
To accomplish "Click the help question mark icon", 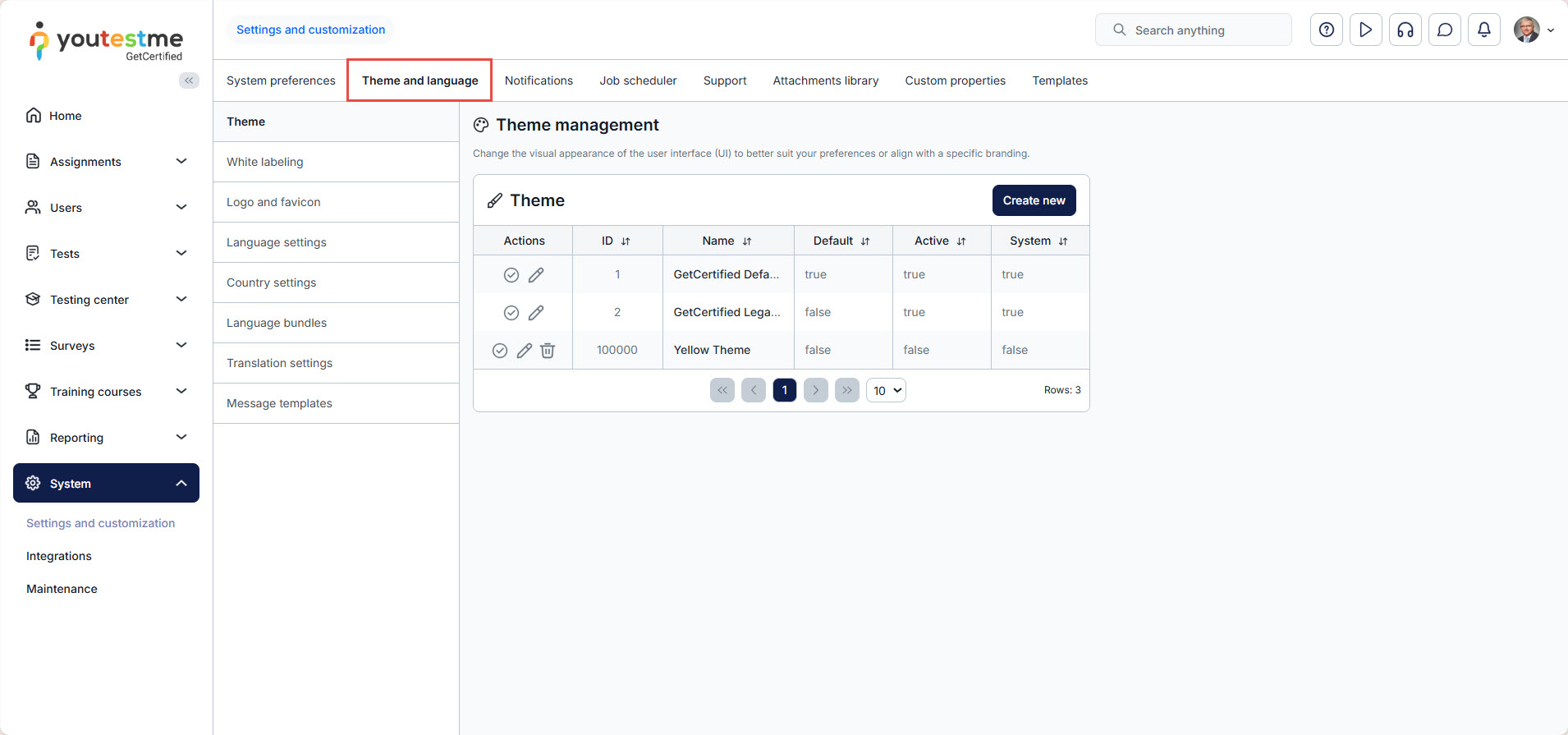I will pos(1326,30).
